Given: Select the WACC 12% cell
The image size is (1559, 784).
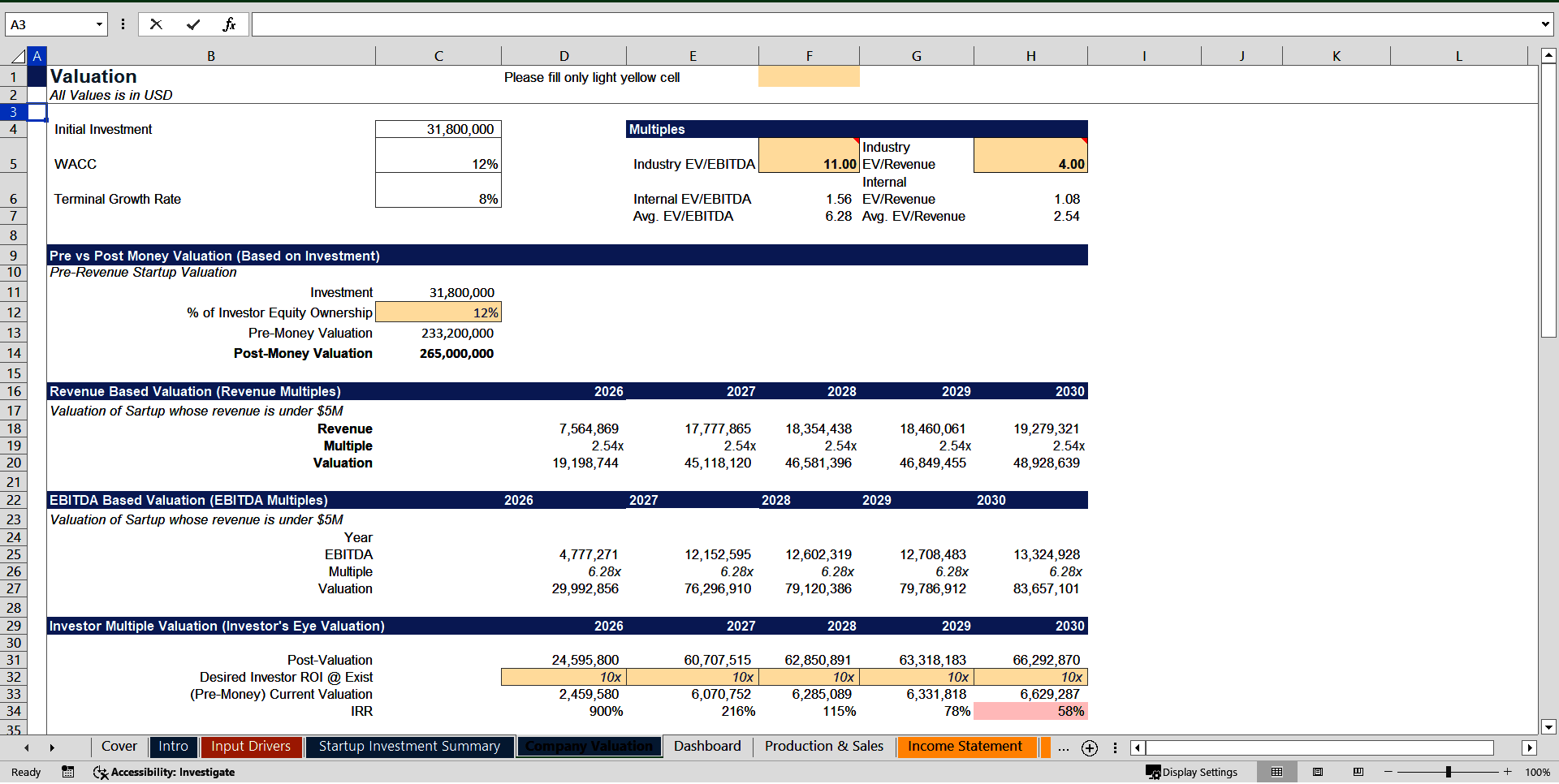Looking at the screenshot, I should tap(438, 155).
